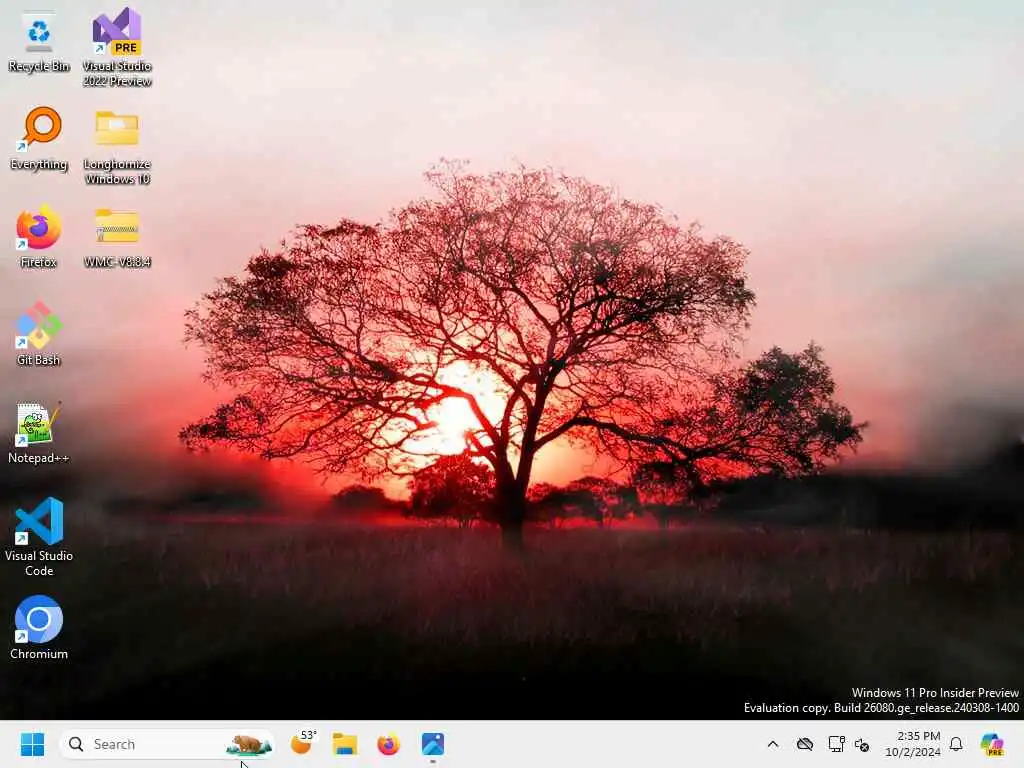Select the Notepad++ desktop shortcut

pyautogui.click(x=39, y=432)
